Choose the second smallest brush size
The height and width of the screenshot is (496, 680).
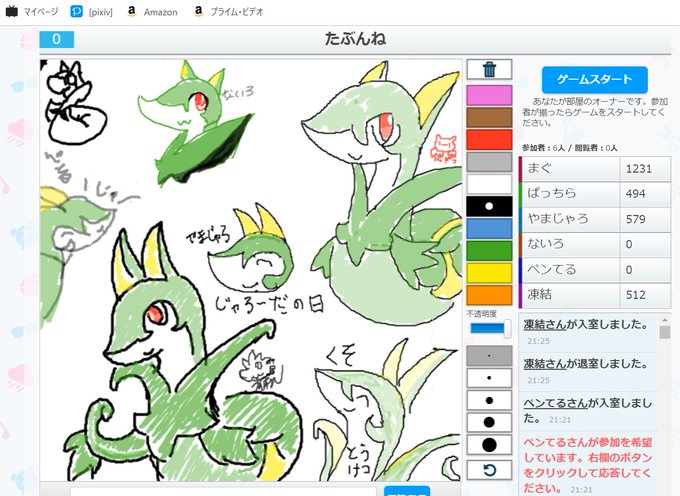pyautogui.click(x=489, y=378)
